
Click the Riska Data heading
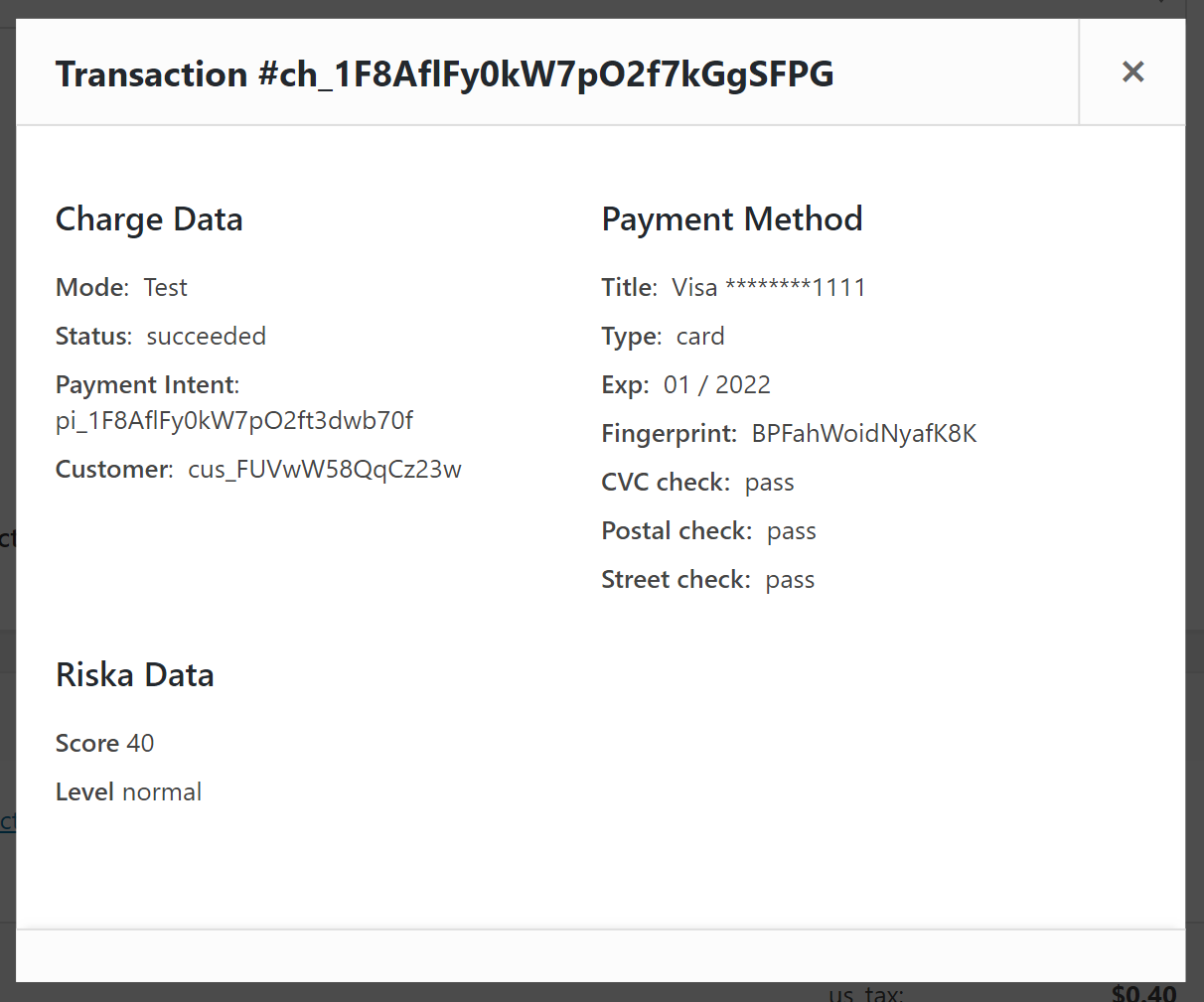135,675
